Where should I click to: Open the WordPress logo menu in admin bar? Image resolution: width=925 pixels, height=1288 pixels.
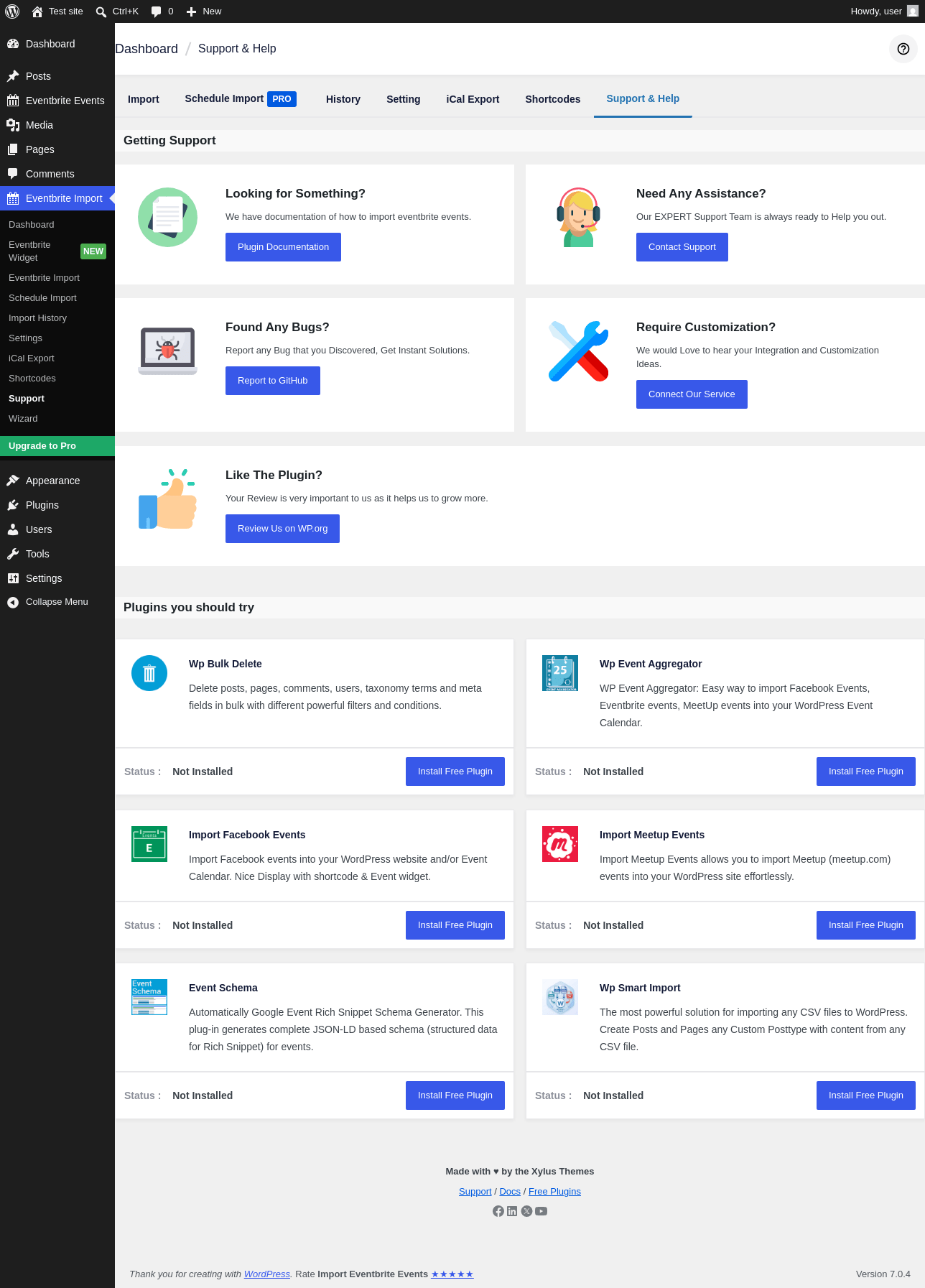point(12,11)
